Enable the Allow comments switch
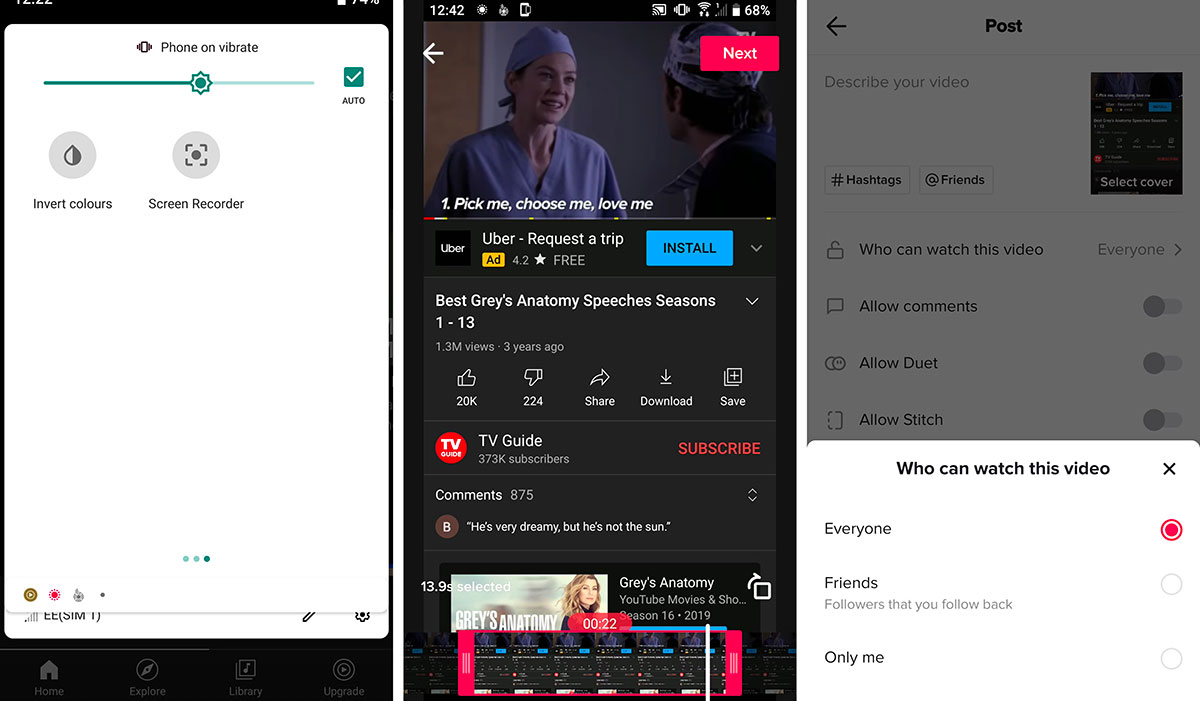The height and width of the screenshot is (701, 1200). click(x=1161, y=307)
